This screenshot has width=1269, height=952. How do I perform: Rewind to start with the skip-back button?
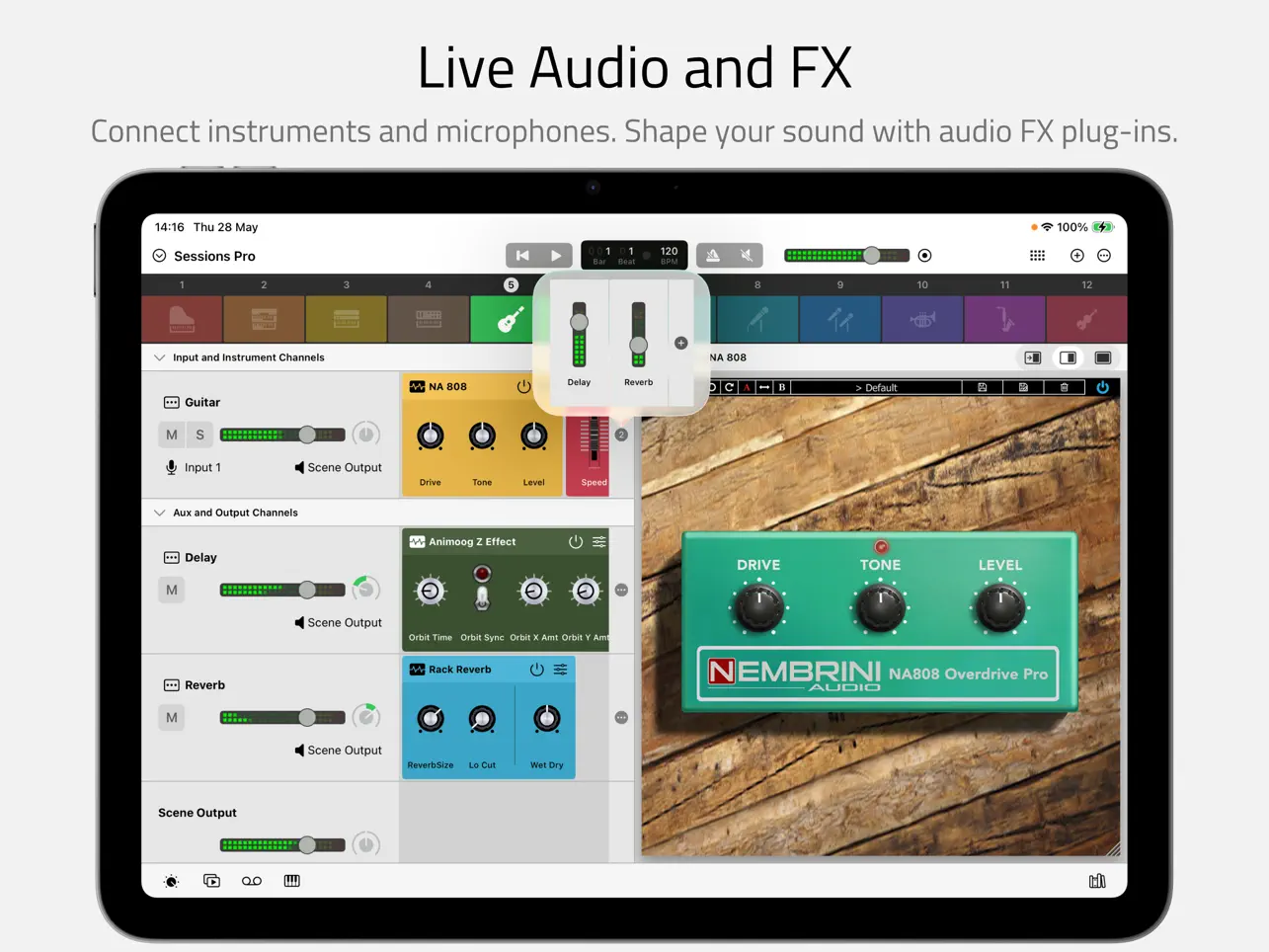tap(522, 256)
